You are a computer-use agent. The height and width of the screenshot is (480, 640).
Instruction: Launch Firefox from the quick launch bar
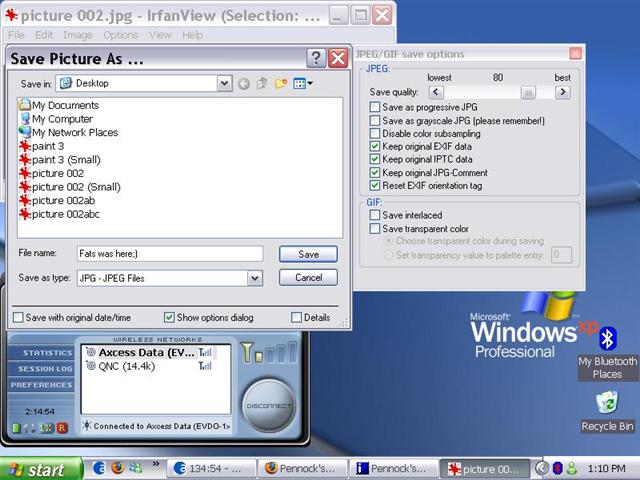pos(118,468)
